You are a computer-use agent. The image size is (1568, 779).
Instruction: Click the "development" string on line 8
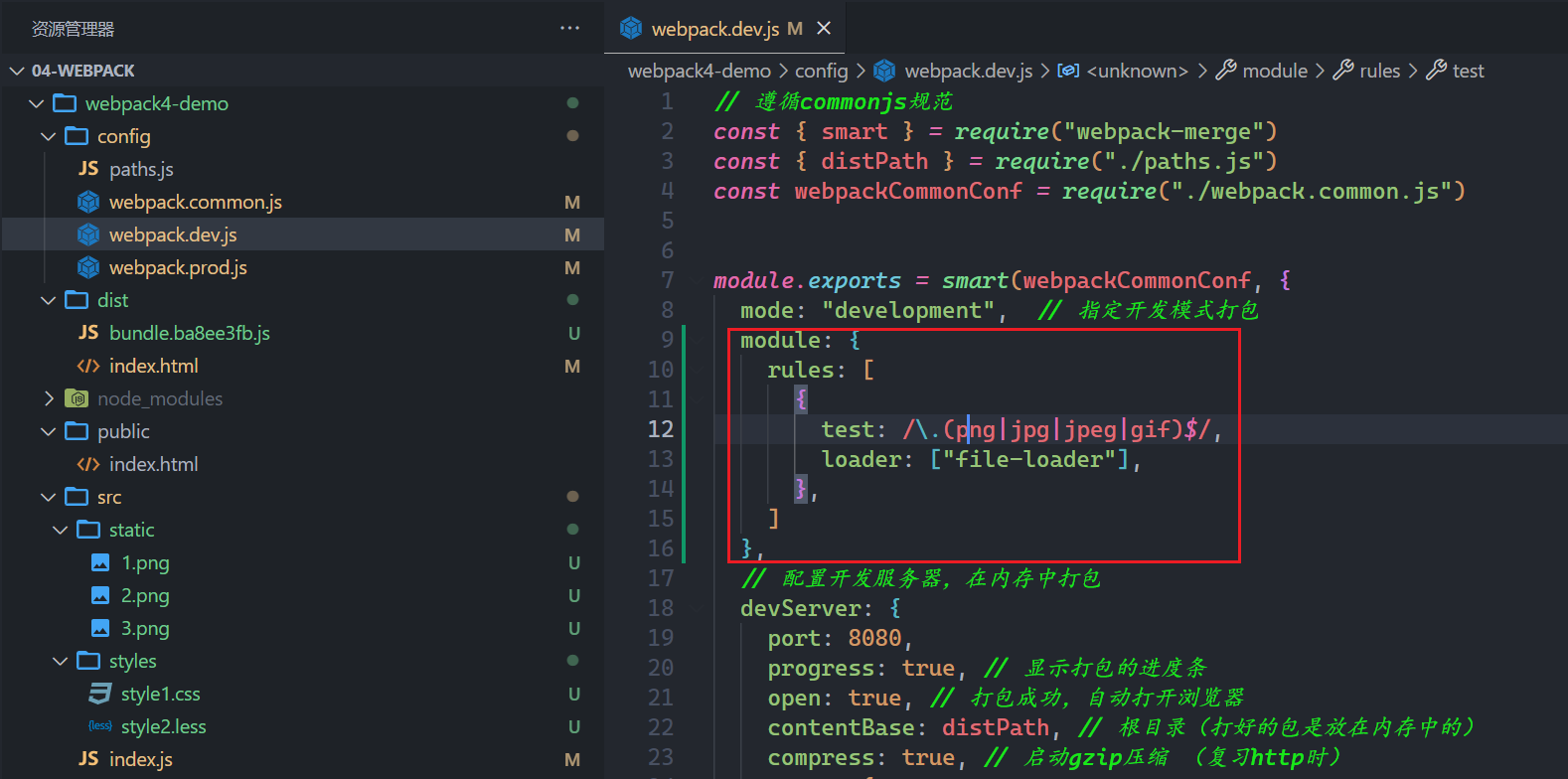pos(908,310)
